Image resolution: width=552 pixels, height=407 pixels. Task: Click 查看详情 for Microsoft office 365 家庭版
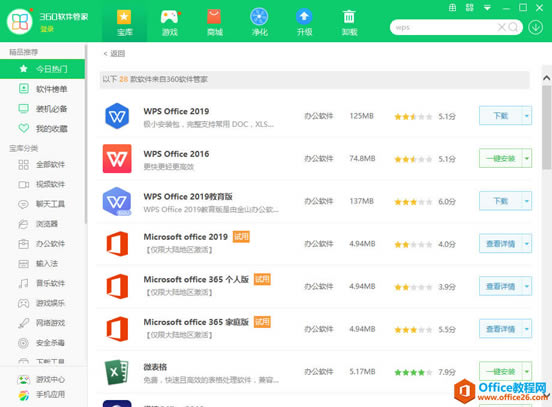[x=500, y=329]
